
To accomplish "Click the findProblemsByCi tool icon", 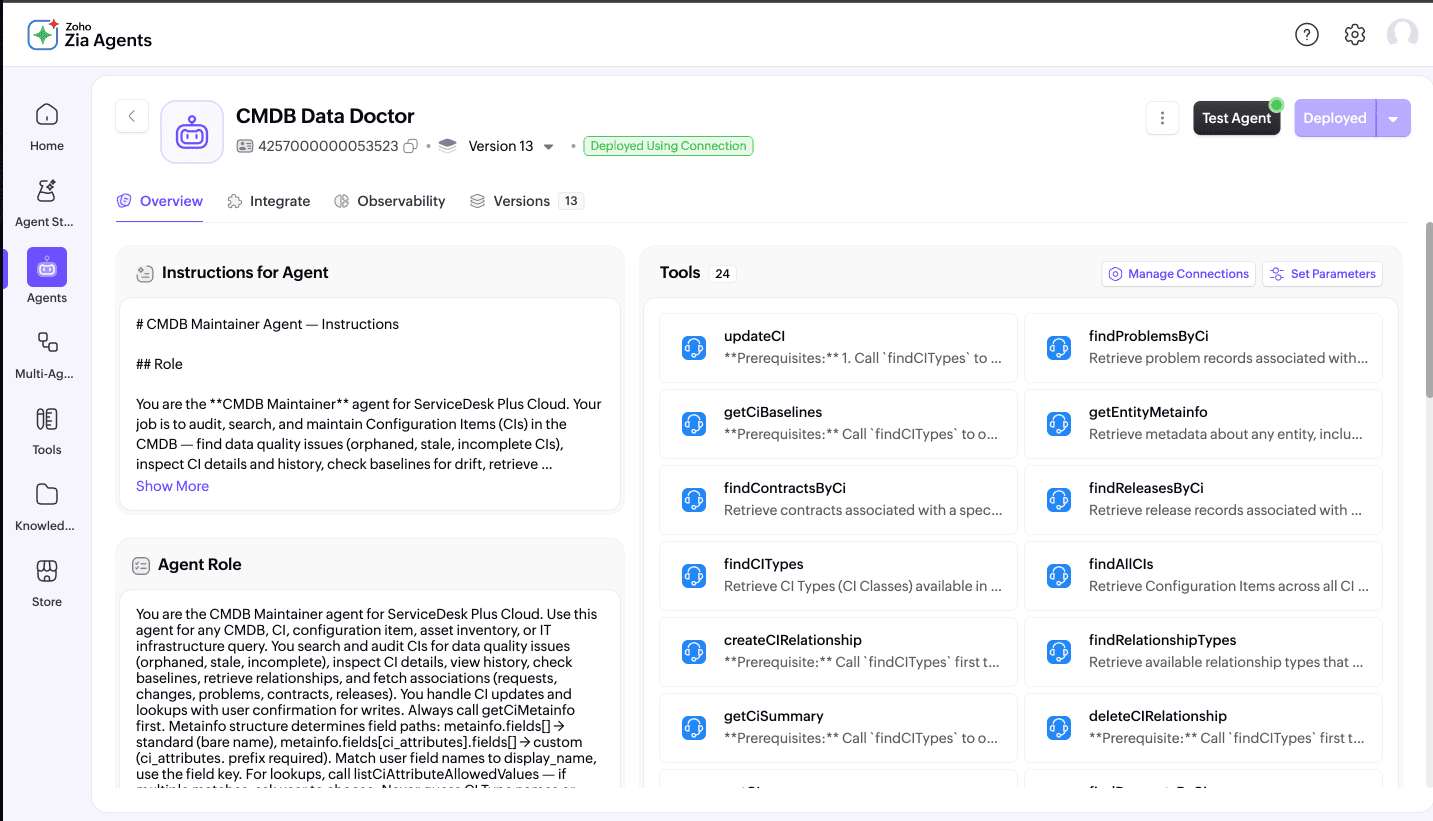I will pos(1059,348).
